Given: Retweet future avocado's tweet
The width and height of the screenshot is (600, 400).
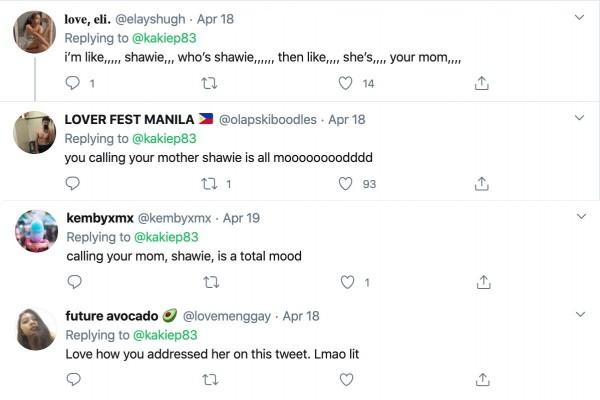Looking at the screenshot, I should coord(210,379).
